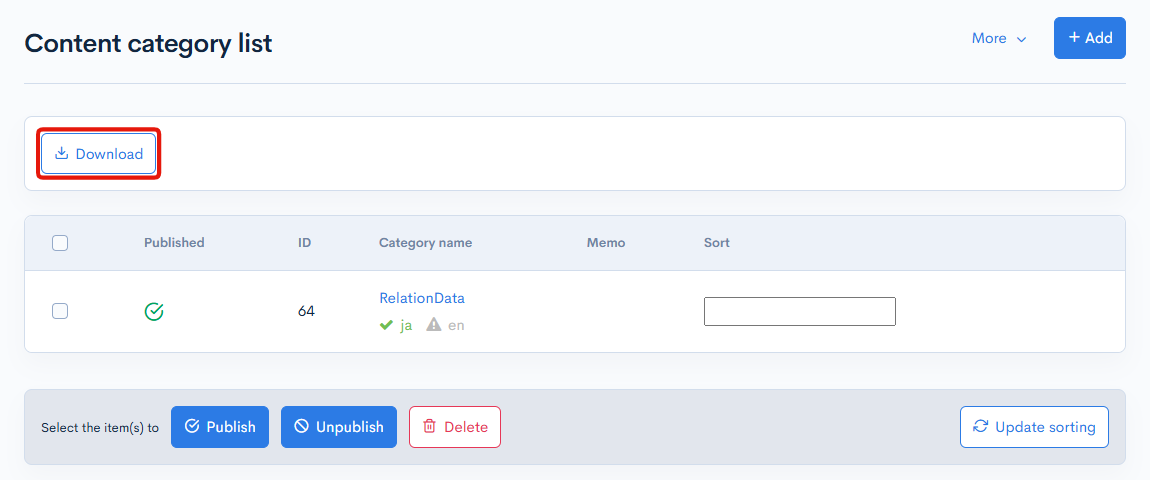This screenshot has height=480, width=1150.
Task: Click the Category name column header
Action: (x=425, y=243)
